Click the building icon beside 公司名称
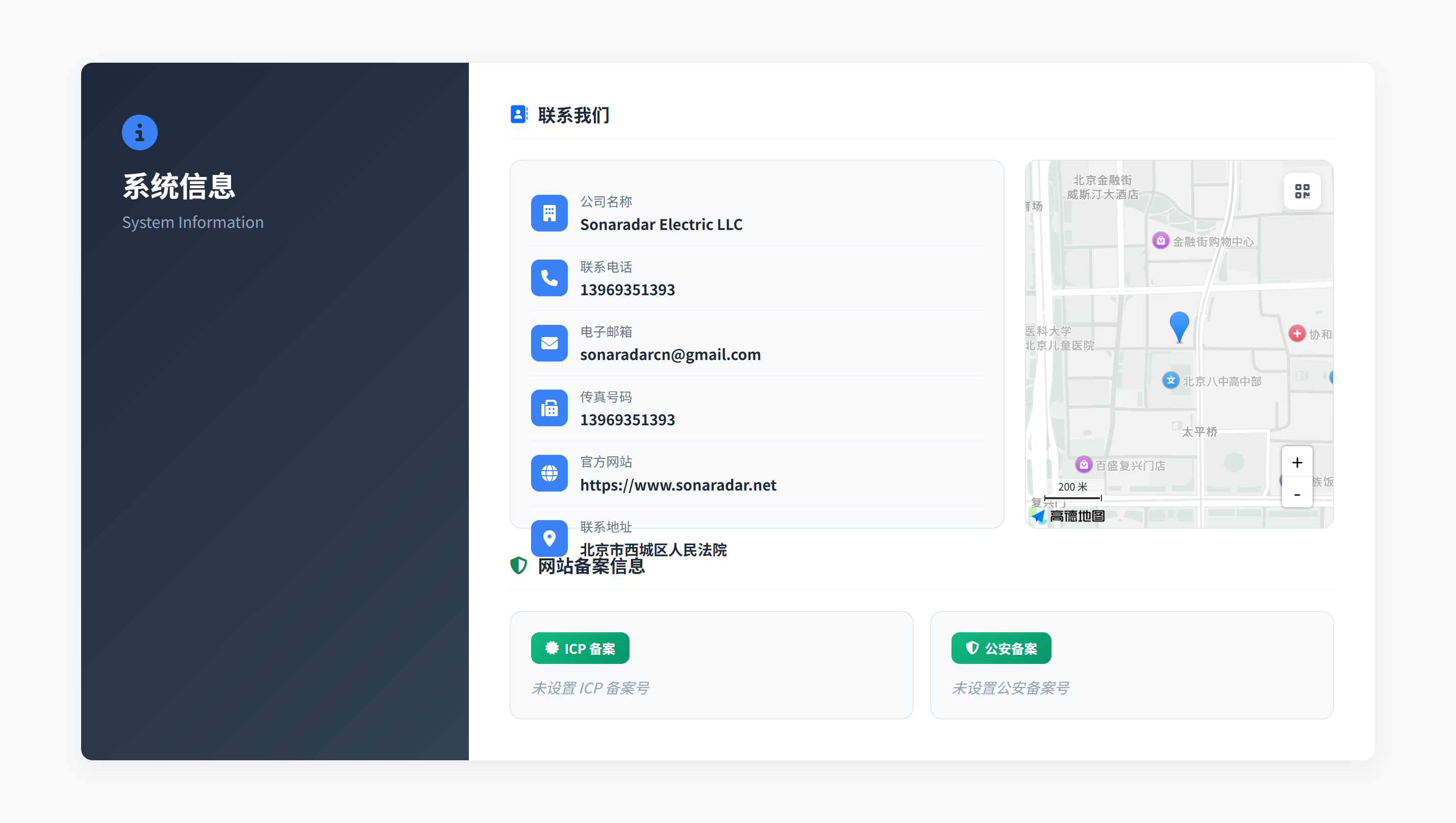This screenshot has height=823, width=1456. (548, 213)
